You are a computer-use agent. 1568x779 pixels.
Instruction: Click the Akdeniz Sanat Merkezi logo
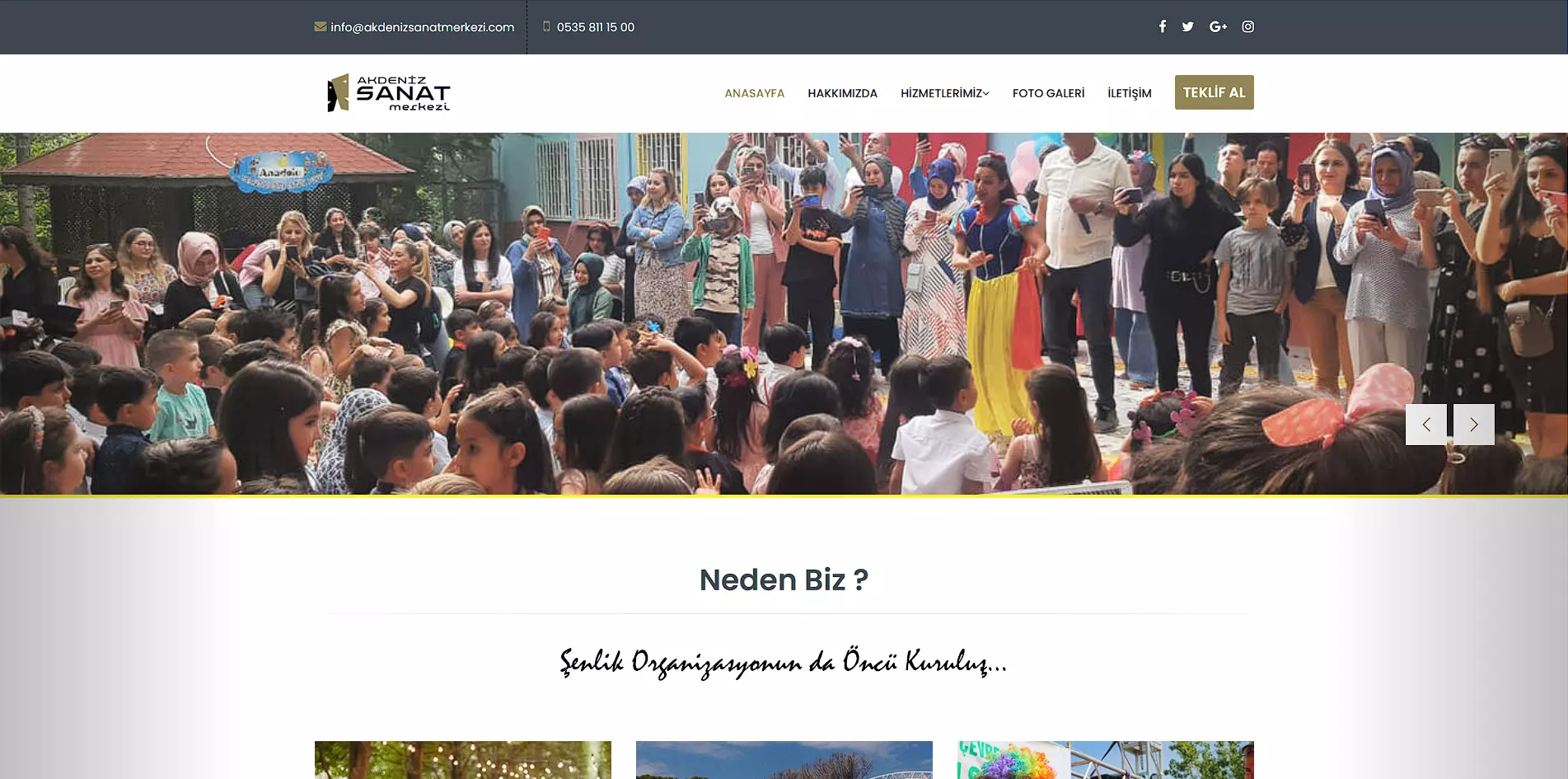(388, 92)
